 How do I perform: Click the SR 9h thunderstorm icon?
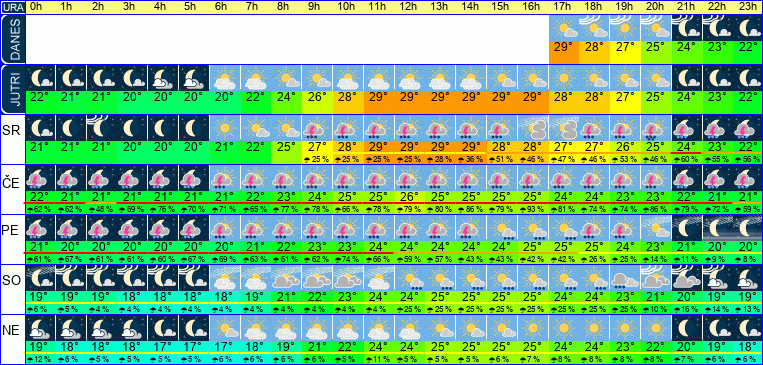(x=317, y=128)
